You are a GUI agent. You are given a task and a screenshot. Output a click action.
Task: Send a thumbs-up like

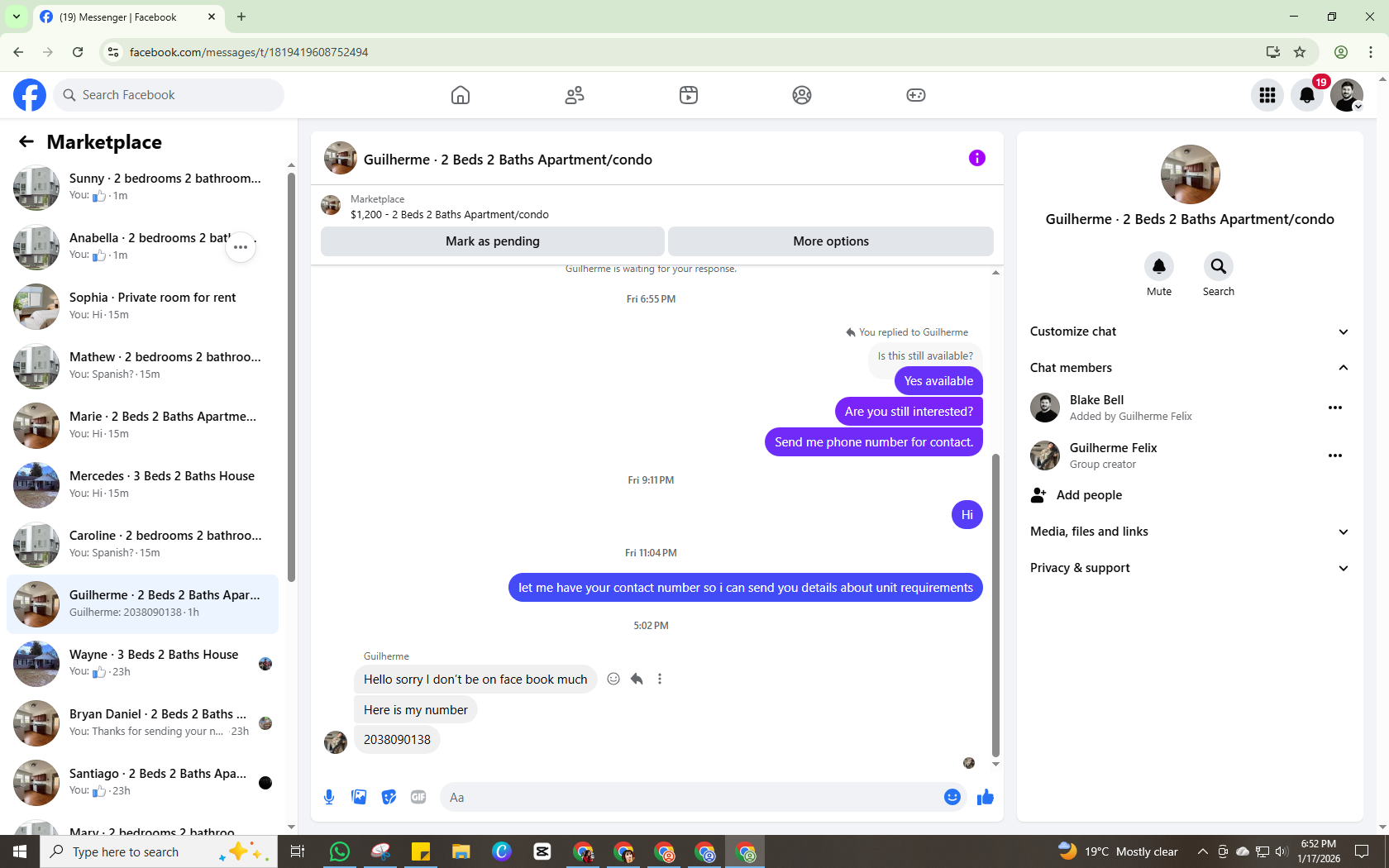point(986,797)
